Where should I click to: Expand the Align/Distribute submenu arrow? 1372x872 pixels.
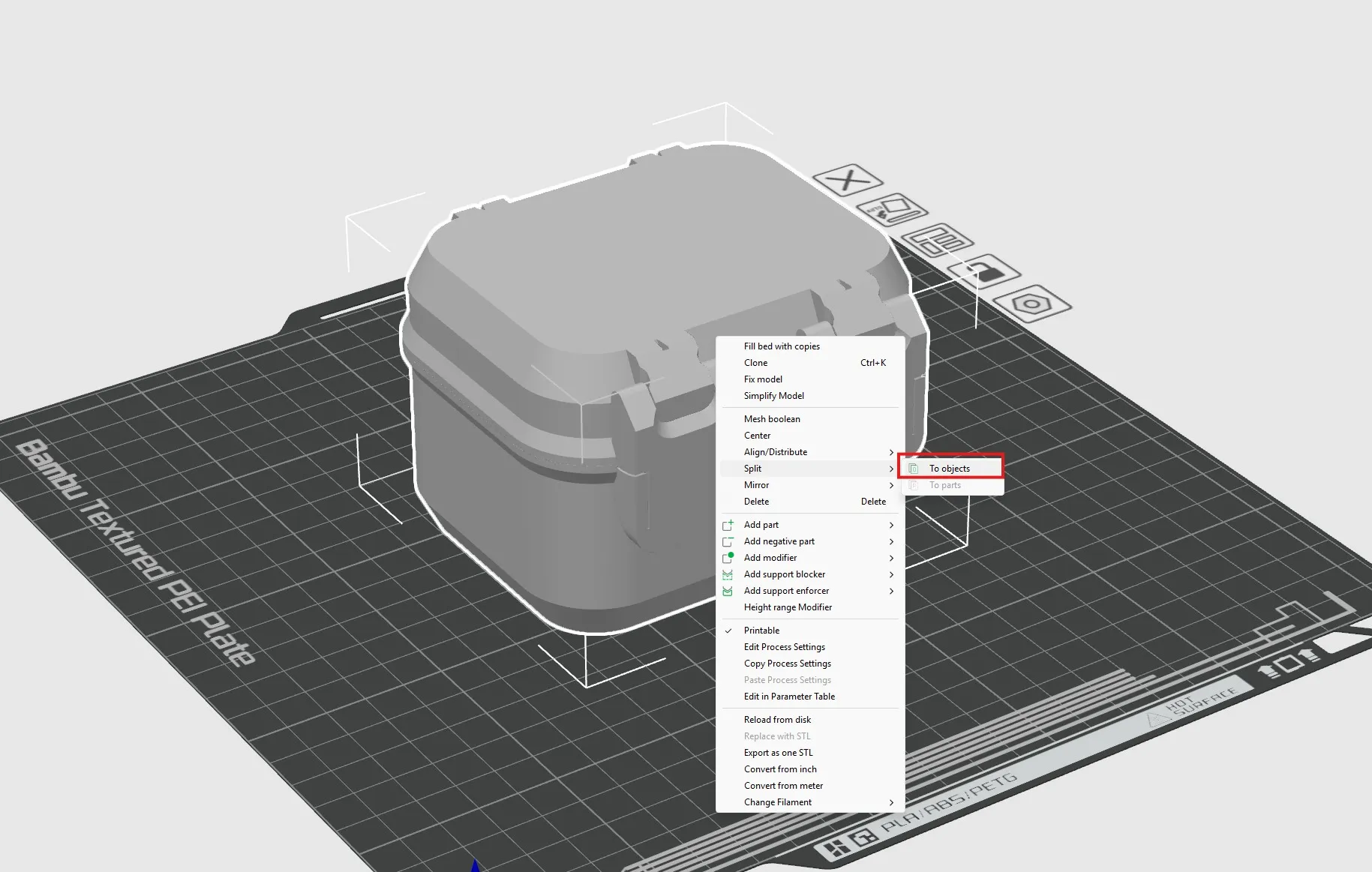(891, 452)
